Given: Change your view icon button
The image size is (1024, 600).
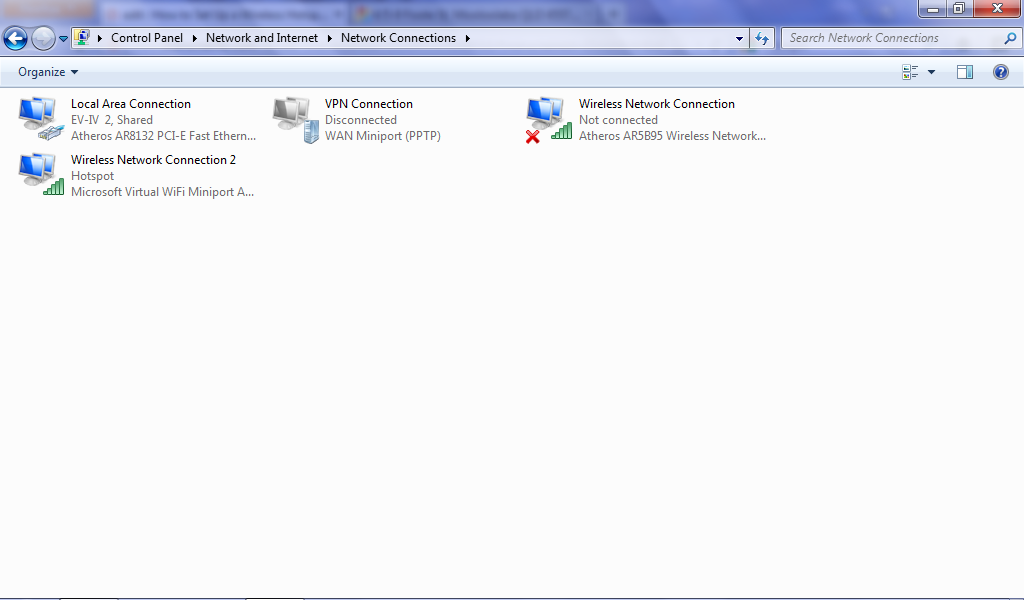Looking at the screenshot, I should point(910,72).
